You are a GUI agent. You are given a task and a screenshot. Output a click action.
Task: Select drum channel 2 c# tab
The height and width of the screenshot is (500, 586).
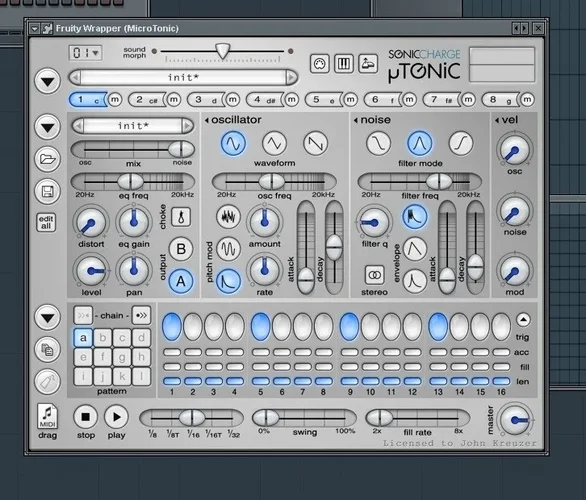(146, 100)
